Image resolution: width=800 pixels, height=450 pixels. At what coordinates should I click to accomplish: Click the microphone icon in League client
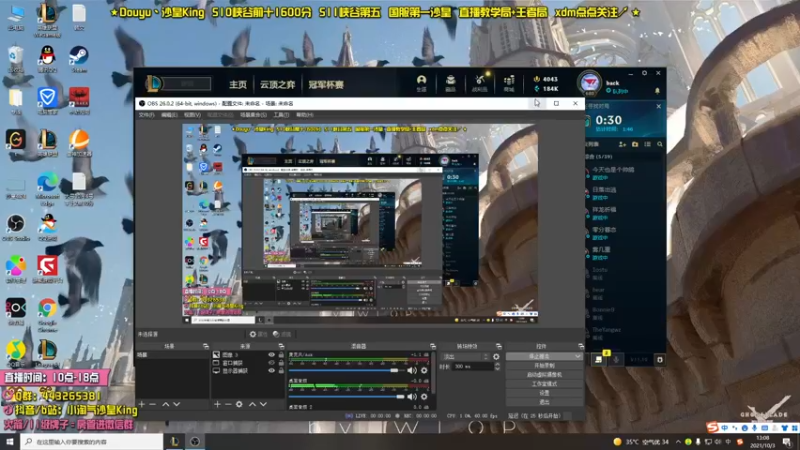click(x=616, y=359)
